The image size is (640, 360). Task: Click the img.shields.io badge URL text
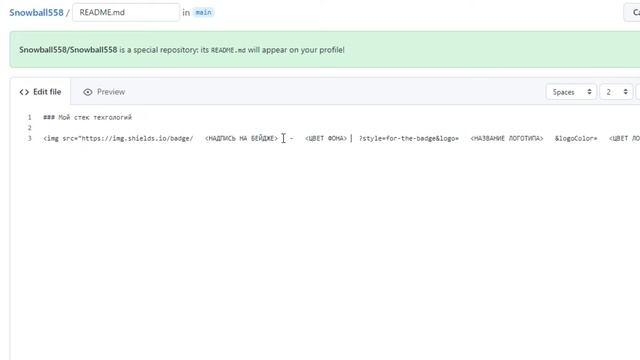coord(138,138)
